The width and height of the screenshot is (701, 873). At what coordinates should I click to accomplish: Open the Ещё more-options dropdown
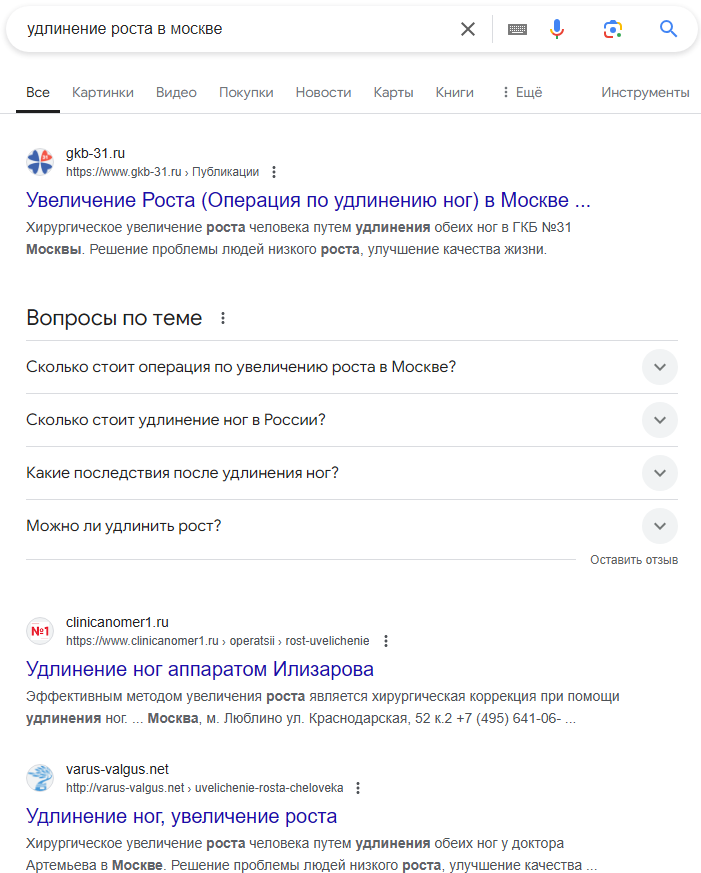(521, 92)
